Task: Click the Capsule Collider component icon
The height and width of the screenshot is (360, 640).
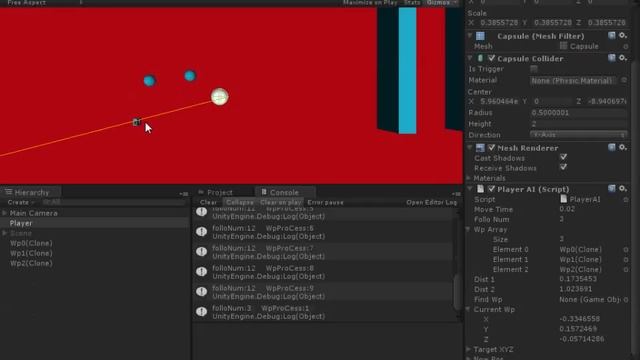Action: click(x=480, y=58)
